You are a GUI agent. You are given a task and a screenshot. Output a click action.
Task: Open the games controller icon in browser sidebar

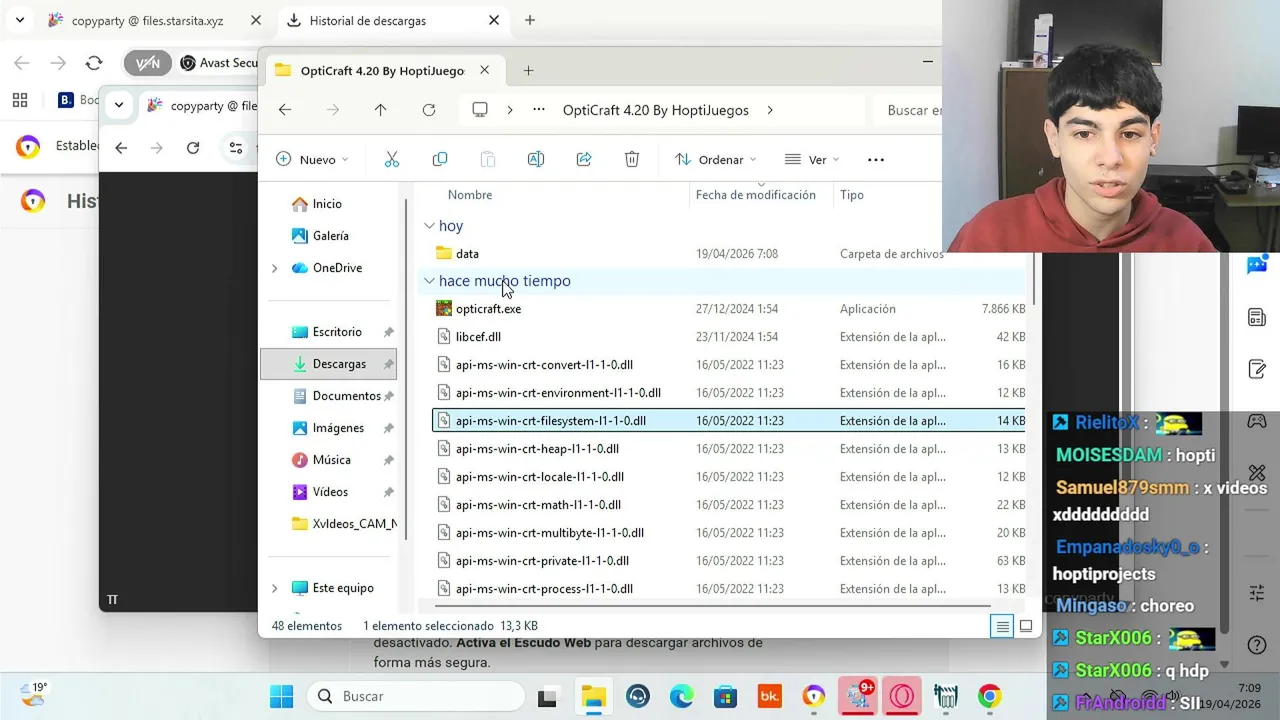[1257, 422]
